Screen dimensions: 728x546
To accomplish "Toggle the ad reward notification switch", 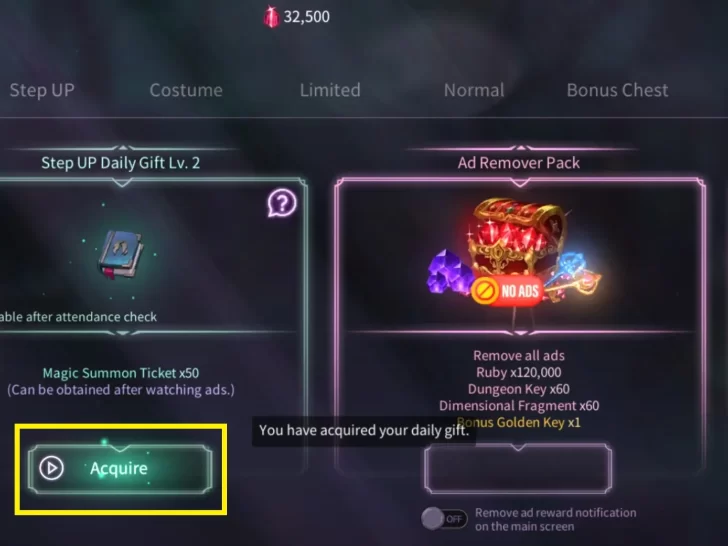I will (x=444, y=519).
